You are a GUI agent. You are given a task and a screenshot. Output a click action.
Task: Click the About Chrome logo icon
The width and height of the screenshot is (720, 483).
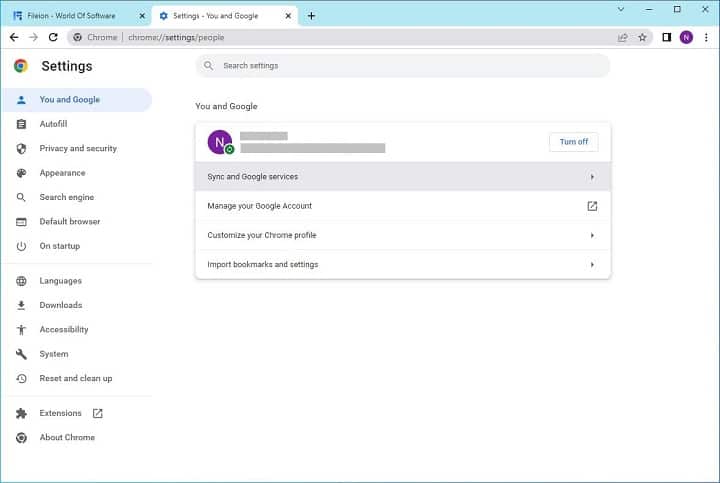[21, 438]
